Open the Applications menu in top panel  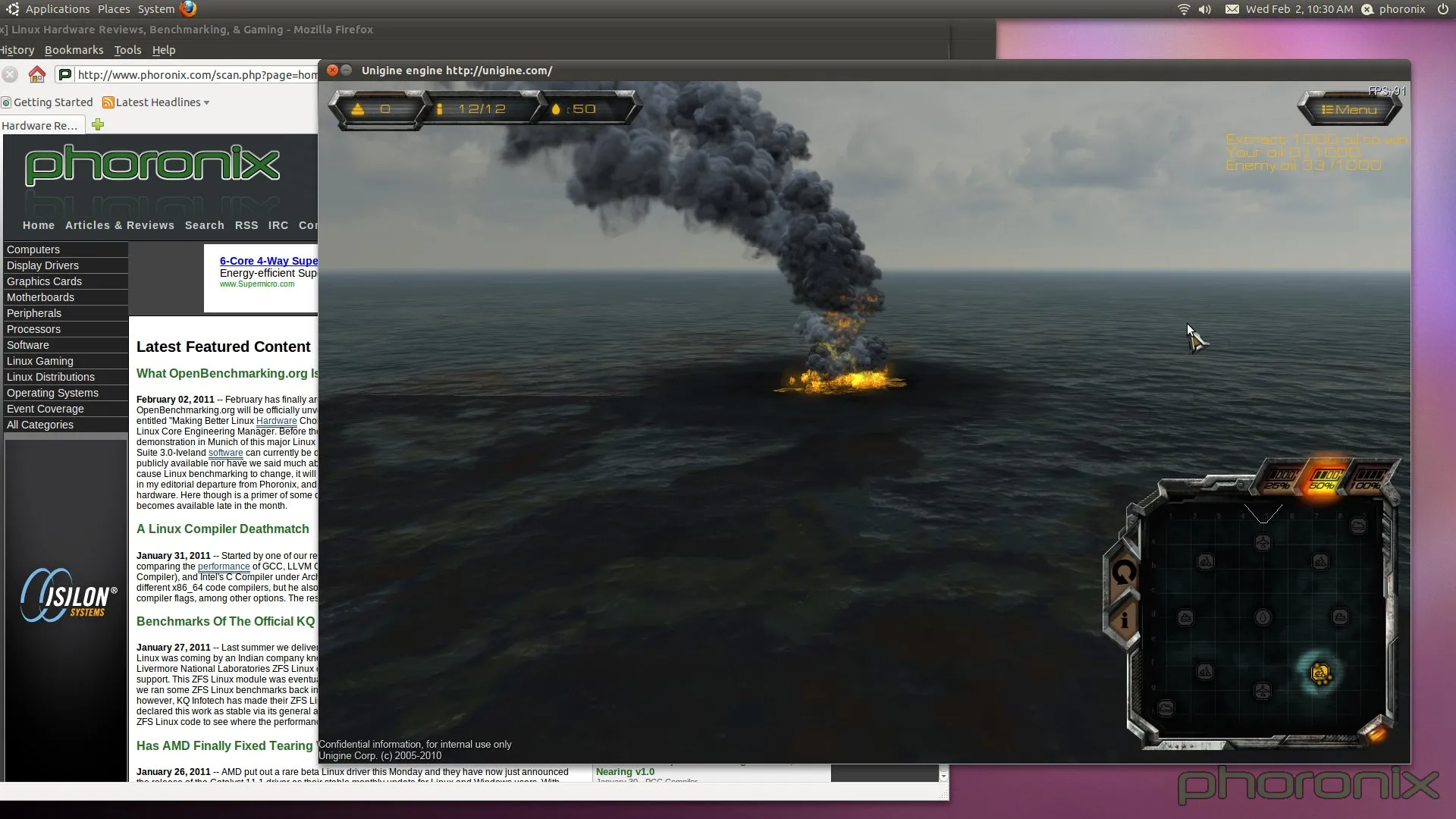click(x=58, y=9)
